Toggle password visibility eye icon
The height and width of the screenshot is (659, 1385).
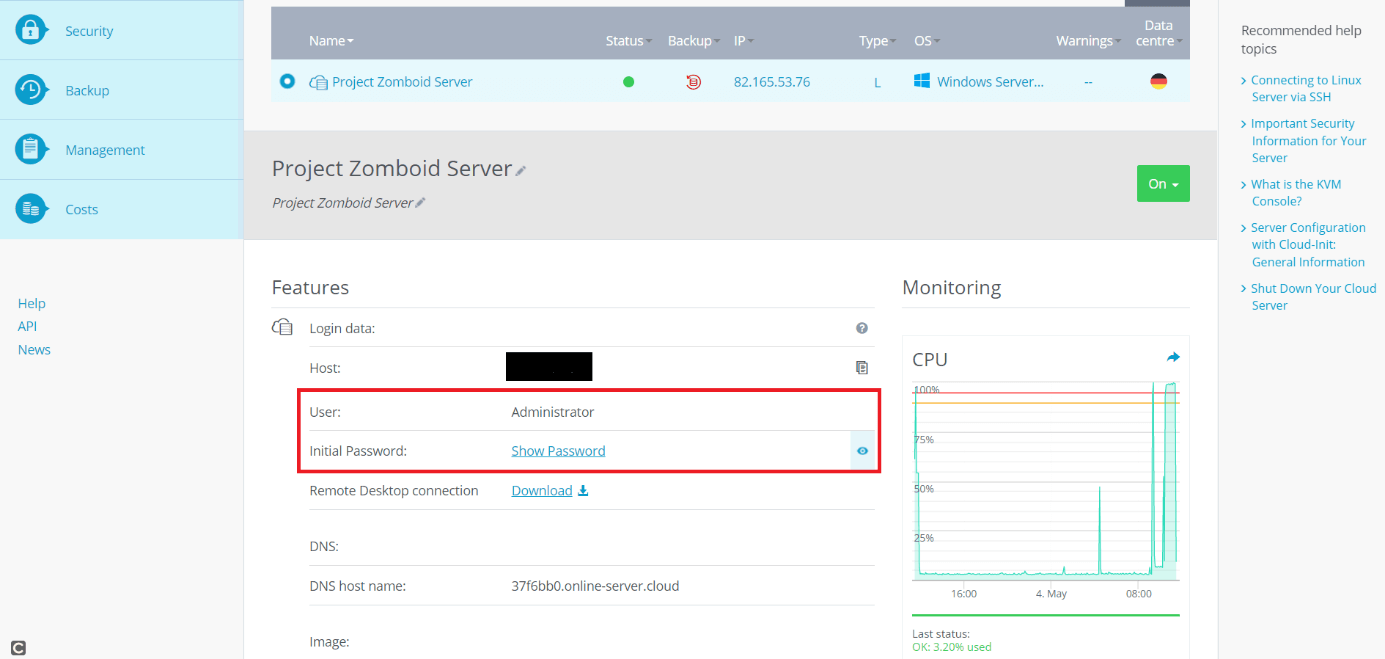pos(862,451)
